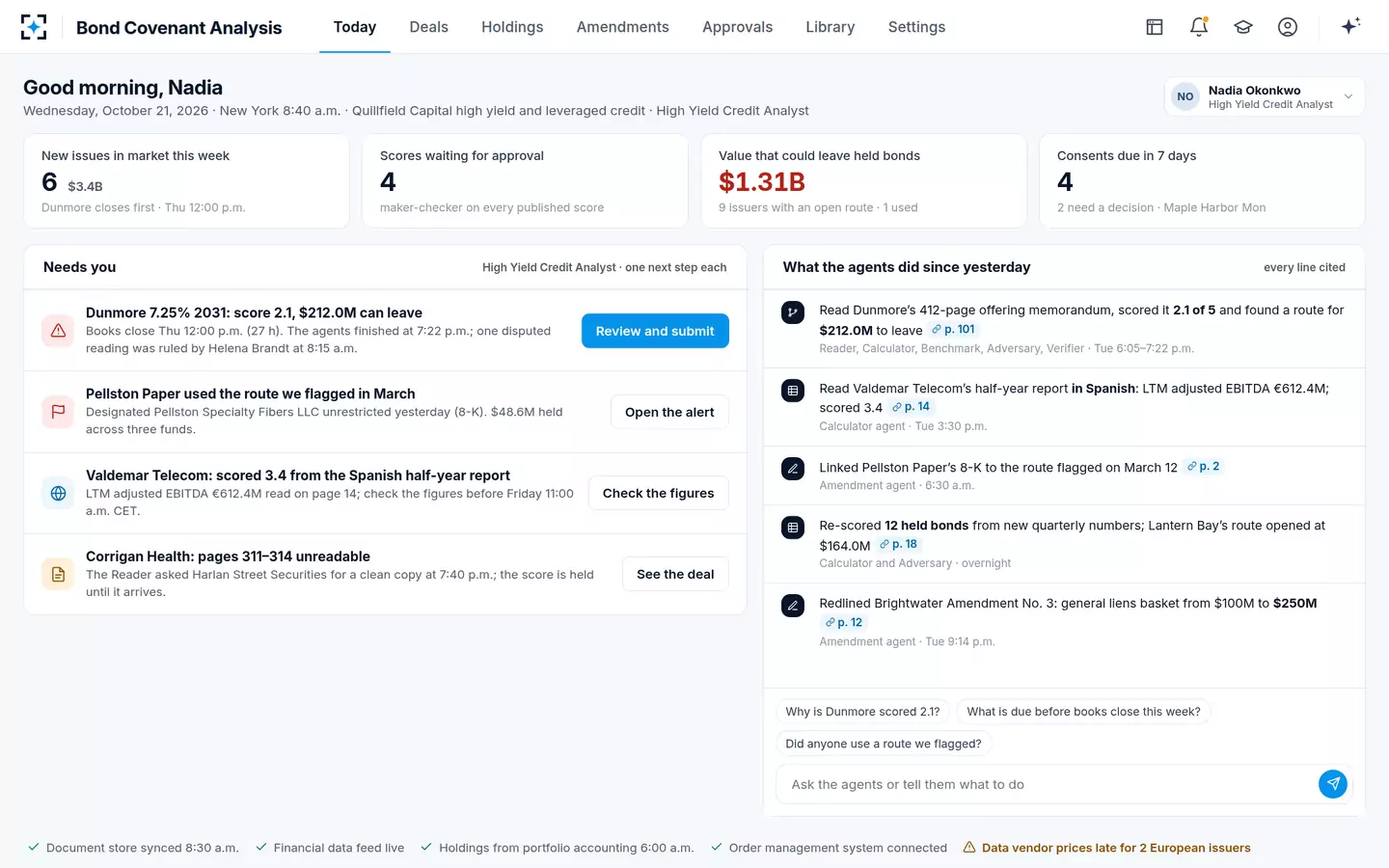1389x868 pixels.
Task: Expand the Nadia Okonkwo role switcher
Action: click(1264, 96)
